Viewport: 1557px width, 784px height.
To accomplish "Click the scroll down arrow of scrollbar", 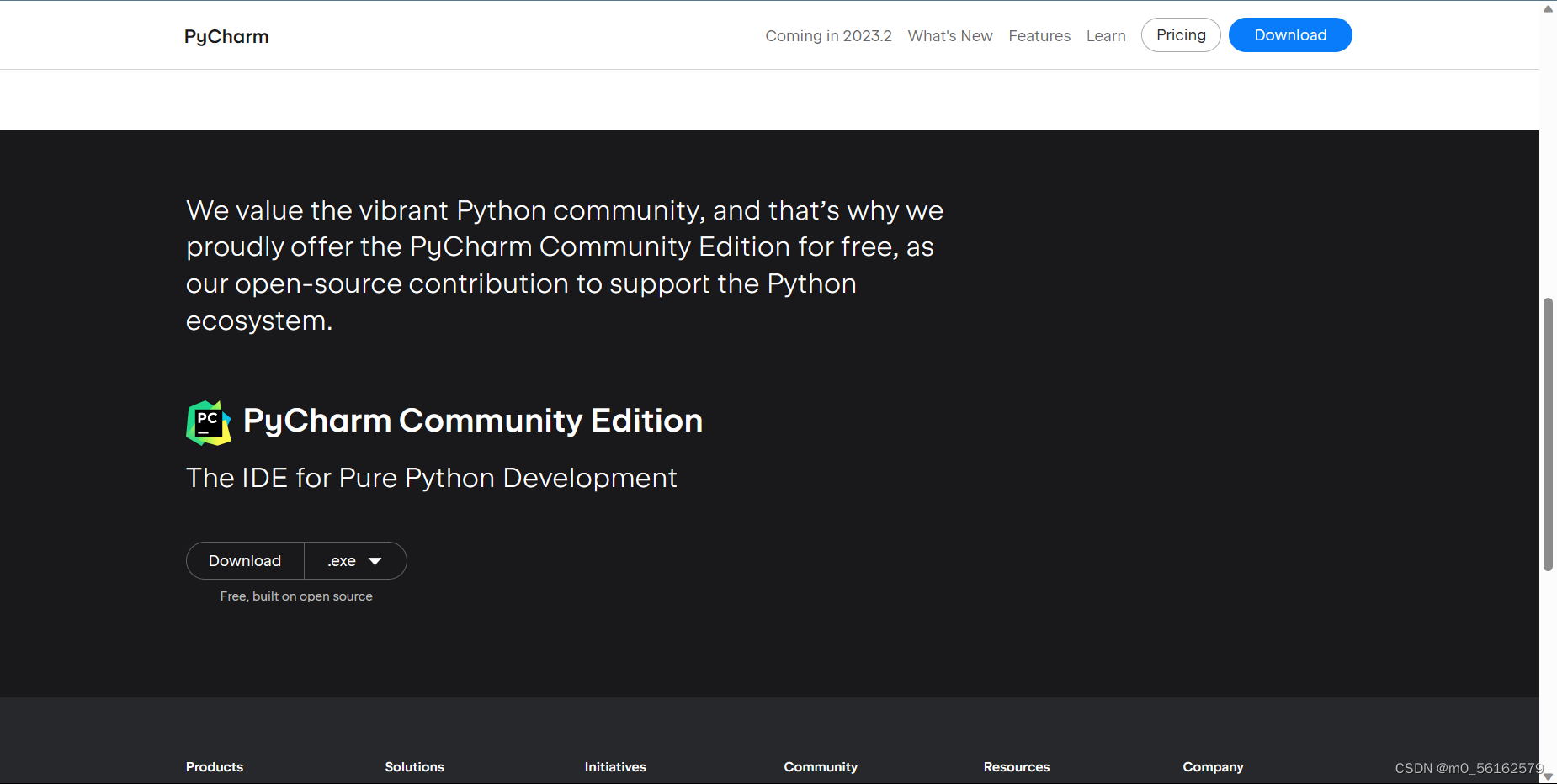I will tap(1548, 776).
